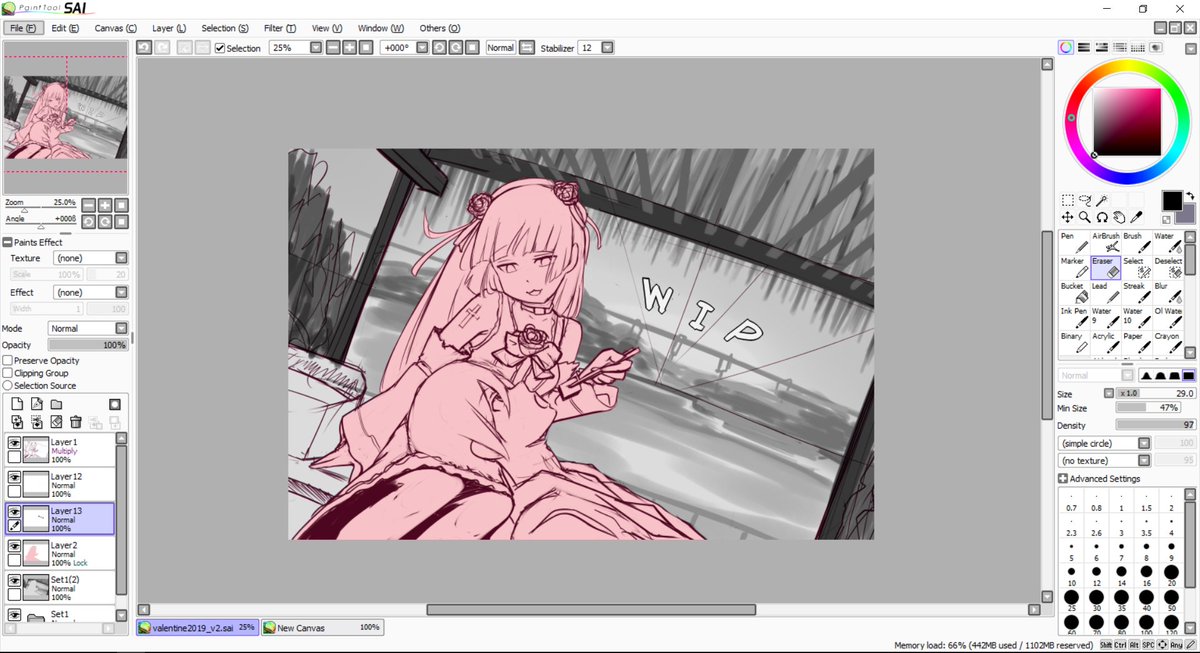The height and width of the screenshot is (653, 1200).
Task: Activate the move layer tool
Action: (1068, 217)
